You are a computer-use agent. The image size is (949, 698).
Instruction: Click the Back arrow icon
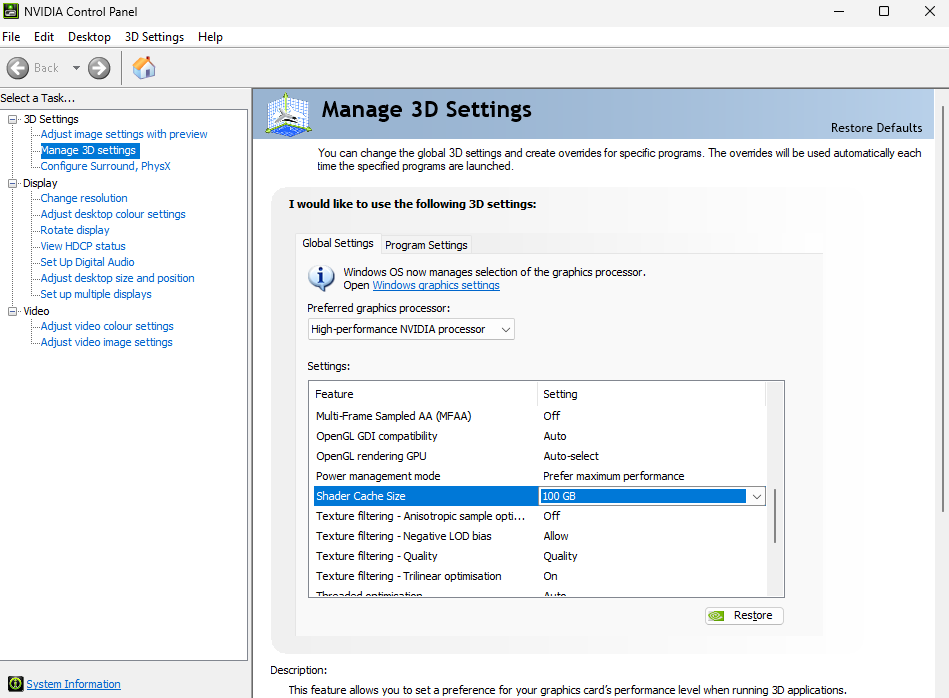point(18,68)
